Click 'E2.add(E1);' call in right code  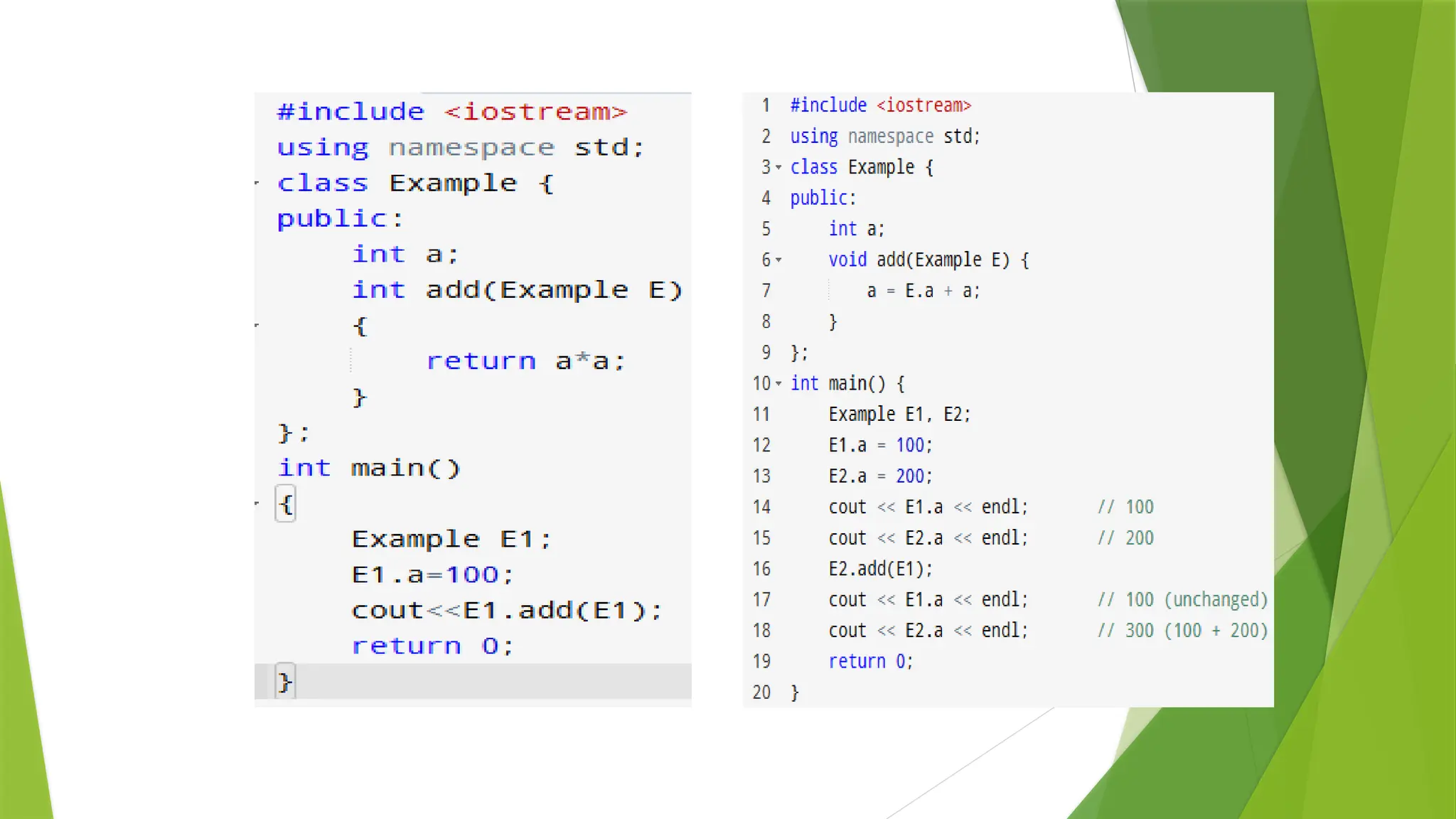[880, 569]
